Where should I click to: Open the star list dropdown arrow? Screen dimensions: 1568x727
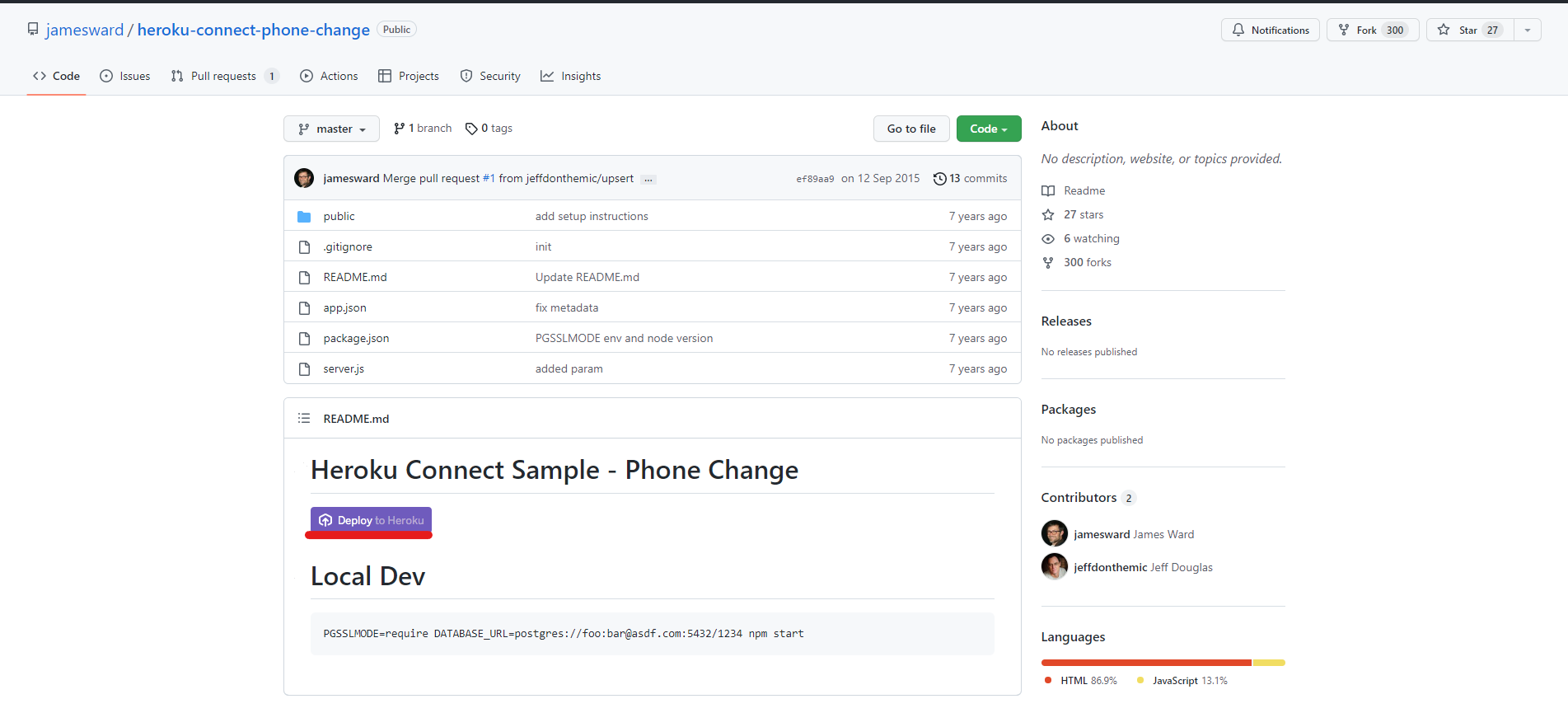pyautogui.click(x=1528, y=30)
